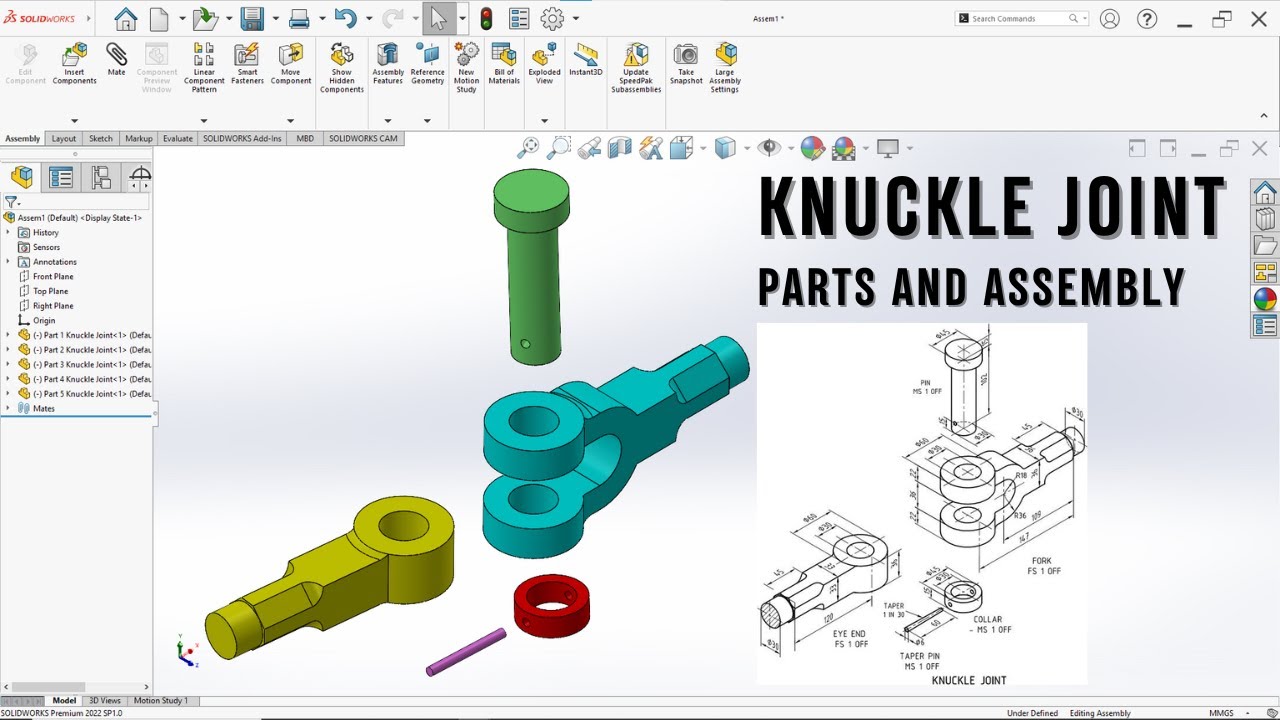Expand the History tree node
1280x720 pixels.
click(x=8, y=232)
